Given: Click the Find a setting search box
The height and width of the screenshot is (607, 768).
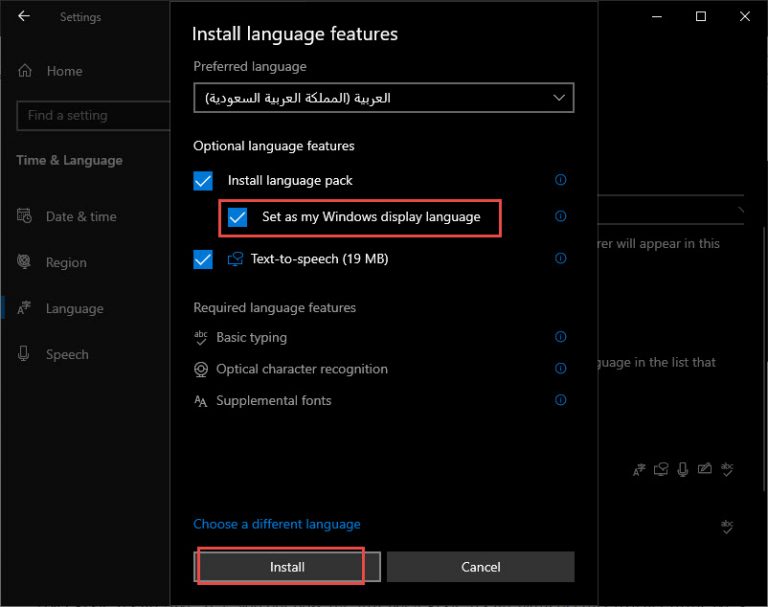Looking at the screenshot, I should tap(93, 116).
